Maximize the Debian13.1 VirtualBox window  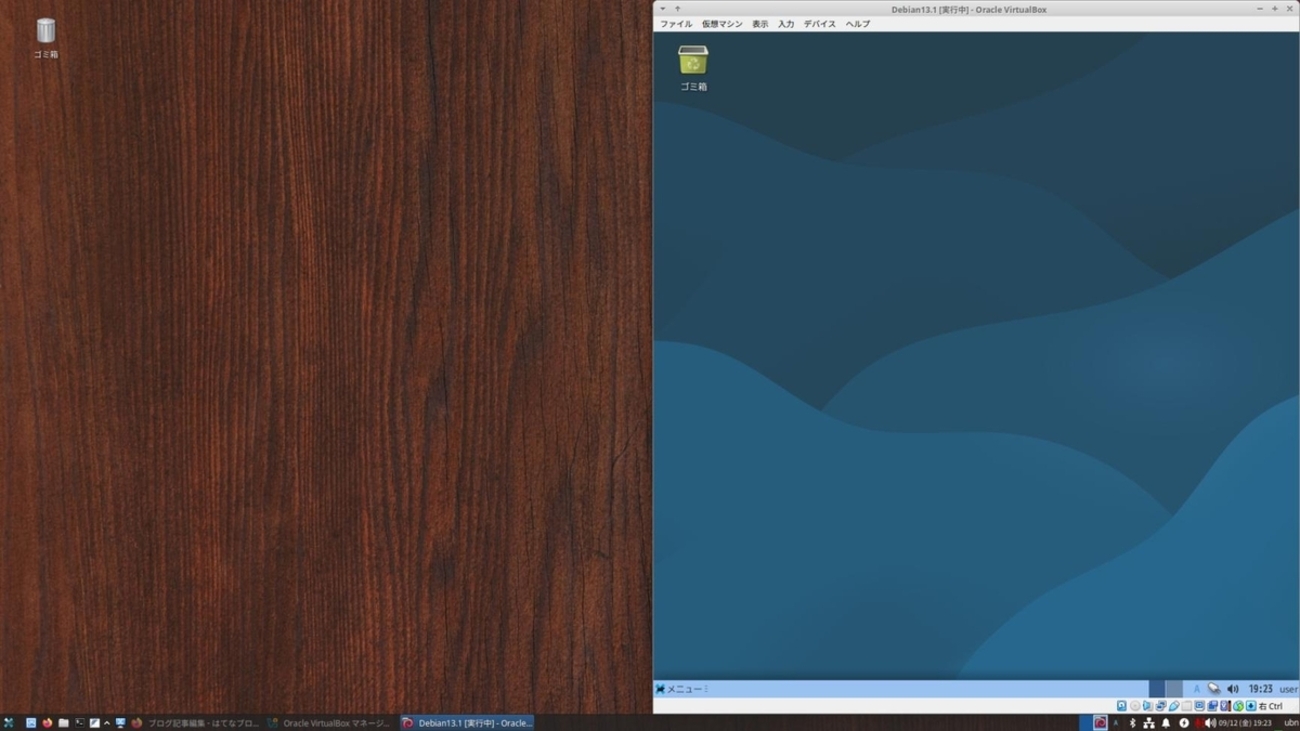(x=1274, y=9)
